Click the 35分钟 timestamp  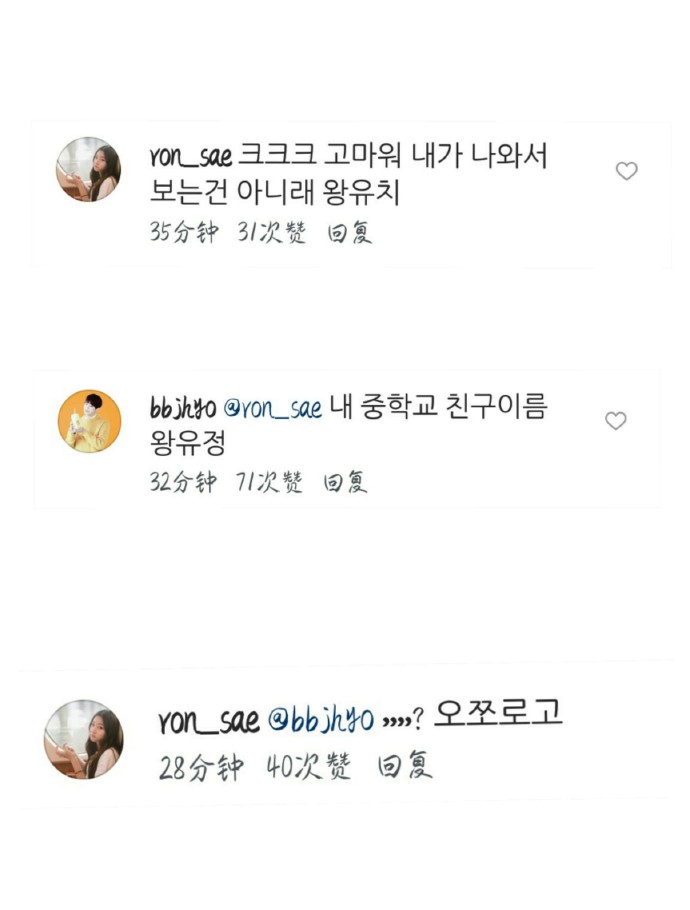coord(184,232)
